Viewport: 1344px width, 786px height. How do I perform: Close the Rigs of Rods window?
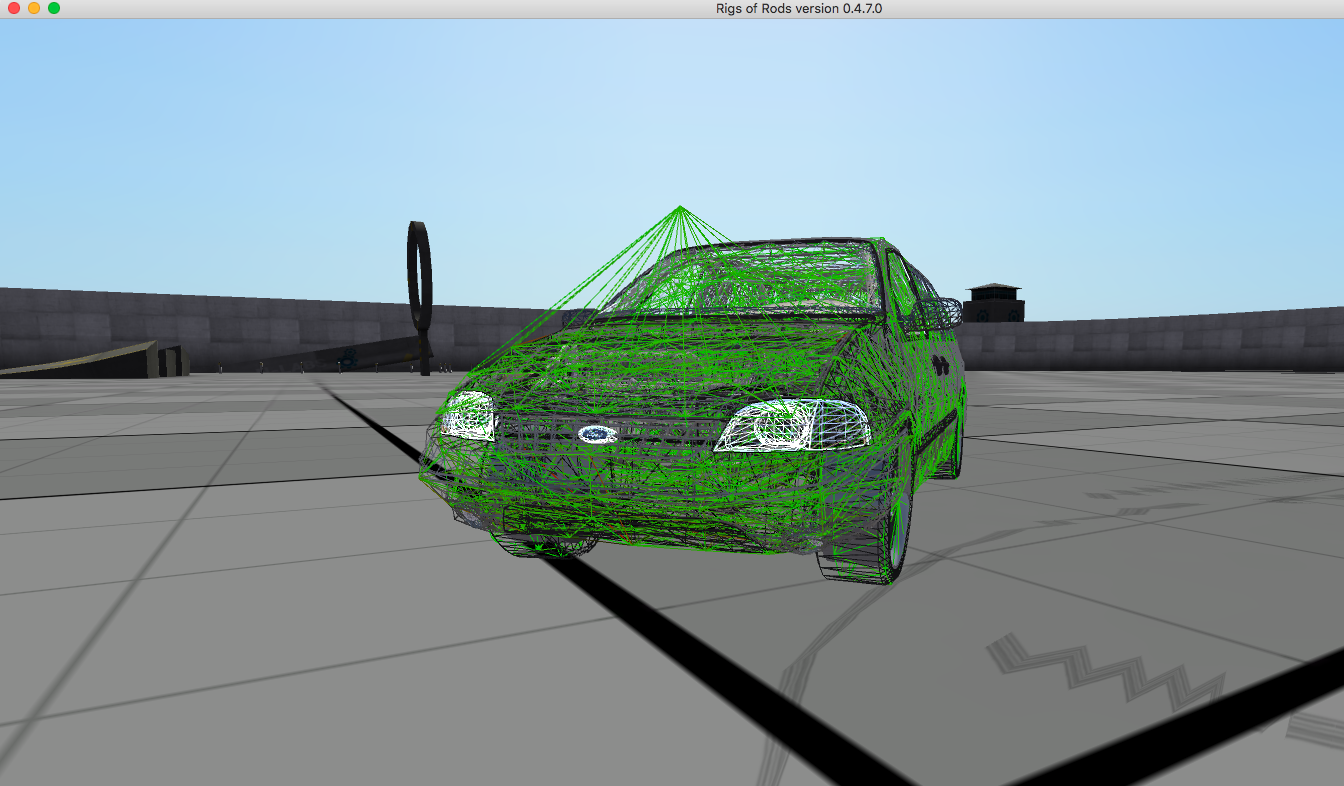point(14,8)
